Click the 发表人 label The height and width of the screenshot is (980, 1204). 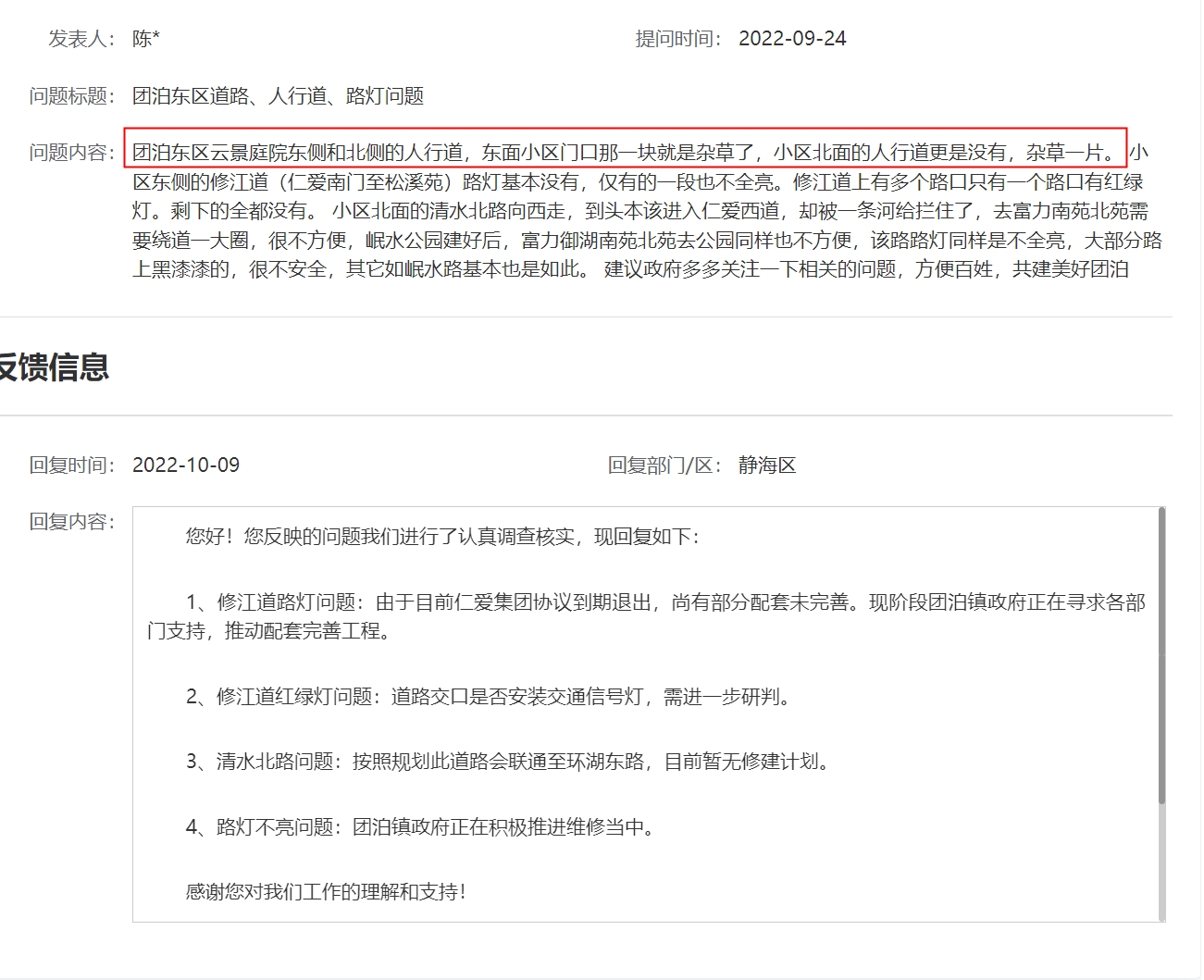coord(81,39)
